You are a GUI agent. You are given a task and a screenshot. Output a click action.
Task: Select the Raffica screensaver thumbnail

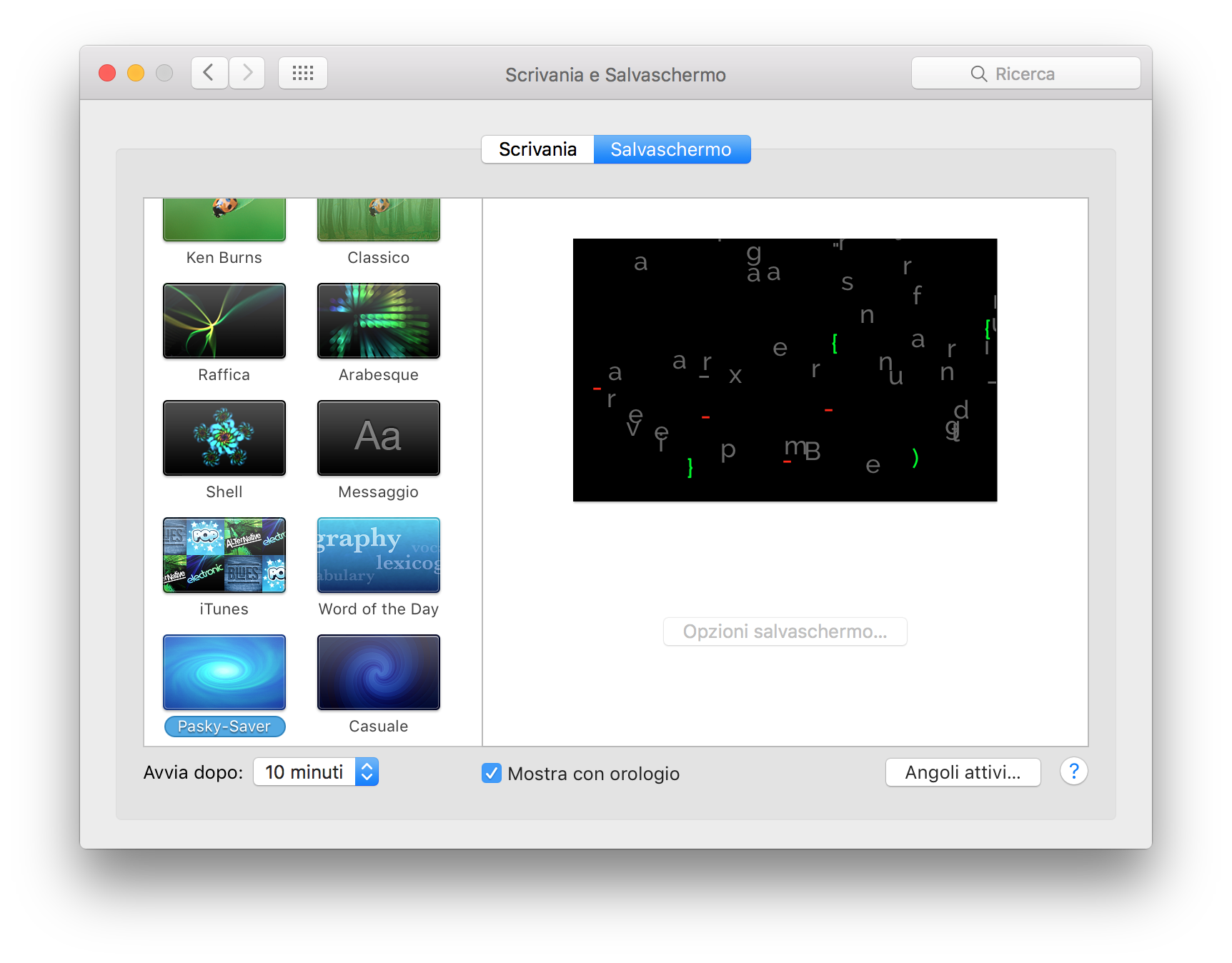click(x=224, y=321)
